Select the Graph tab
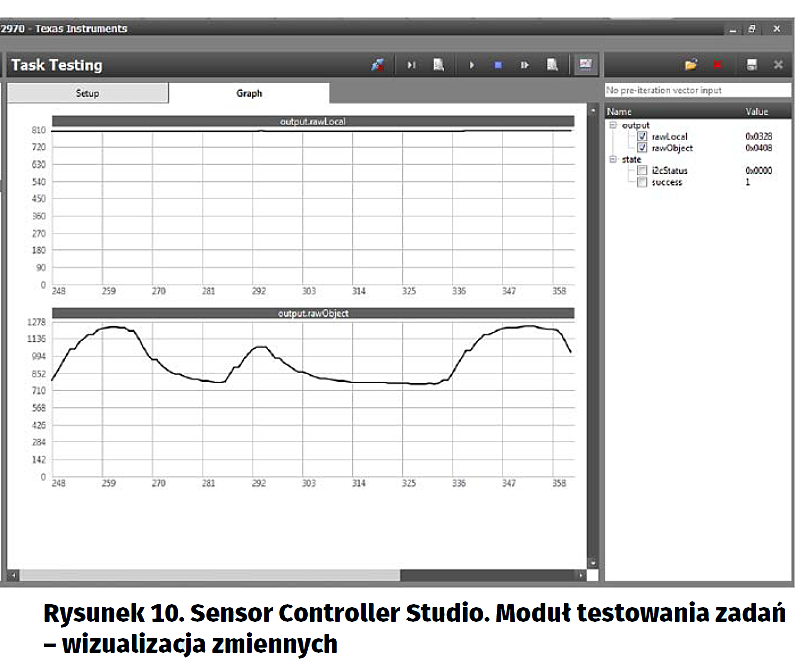This screenshot has height=664, width=805. click(249, 93)
